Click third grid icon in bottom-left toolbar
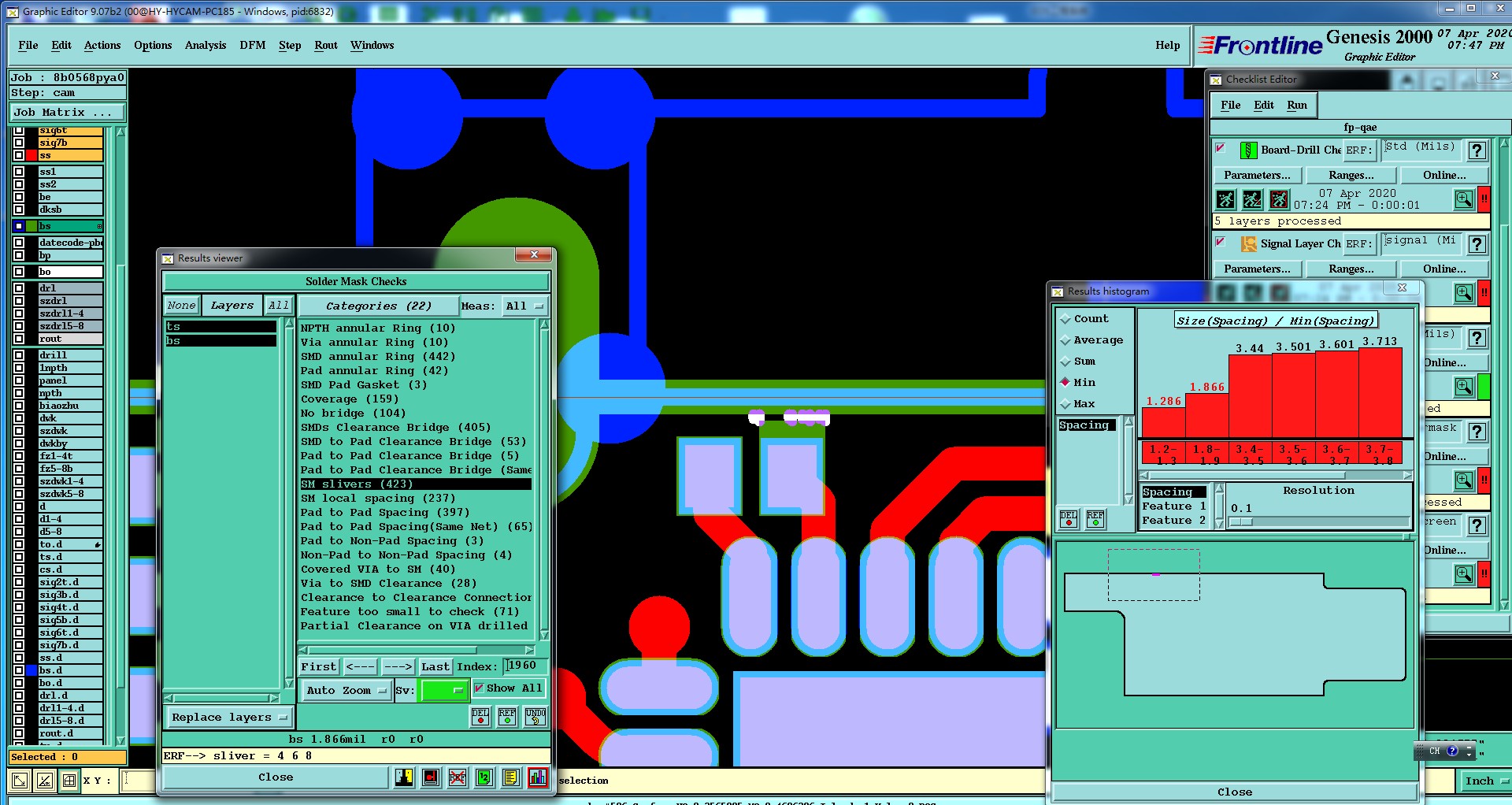The height and width of the screenshot is (805, 1512). point(69,781)
